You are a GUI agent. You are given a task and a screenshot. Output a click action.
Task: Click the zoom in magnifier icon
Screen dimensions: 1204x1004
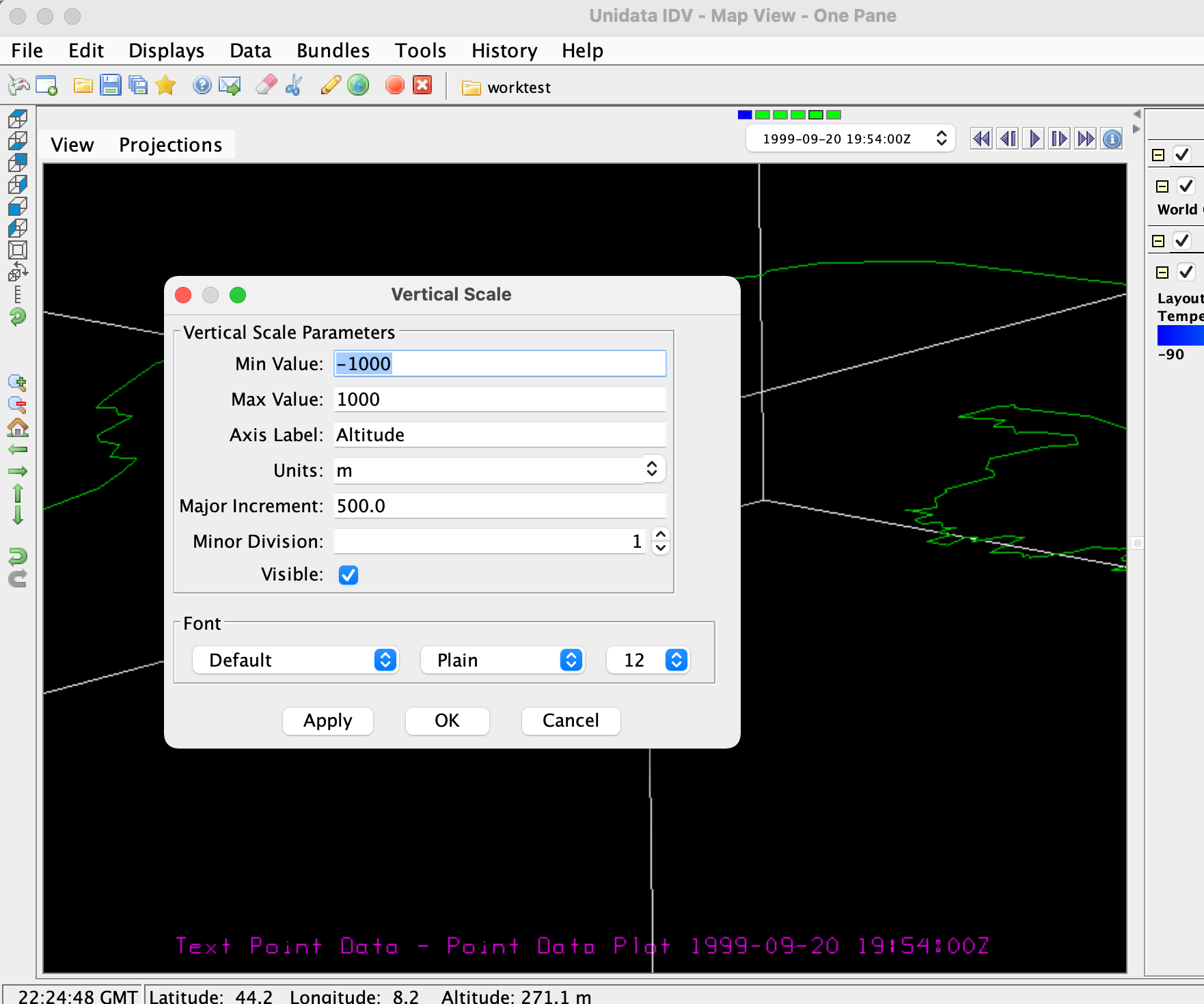(17, 382)
